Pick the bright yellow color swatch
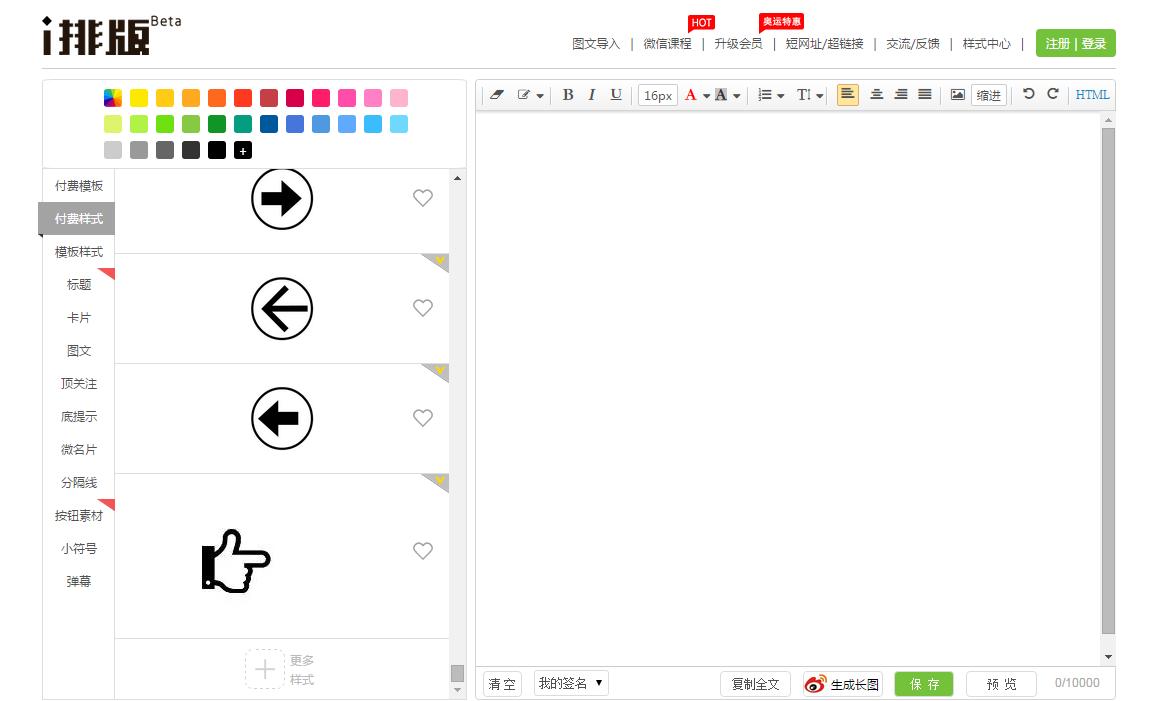 coord(139,98)
